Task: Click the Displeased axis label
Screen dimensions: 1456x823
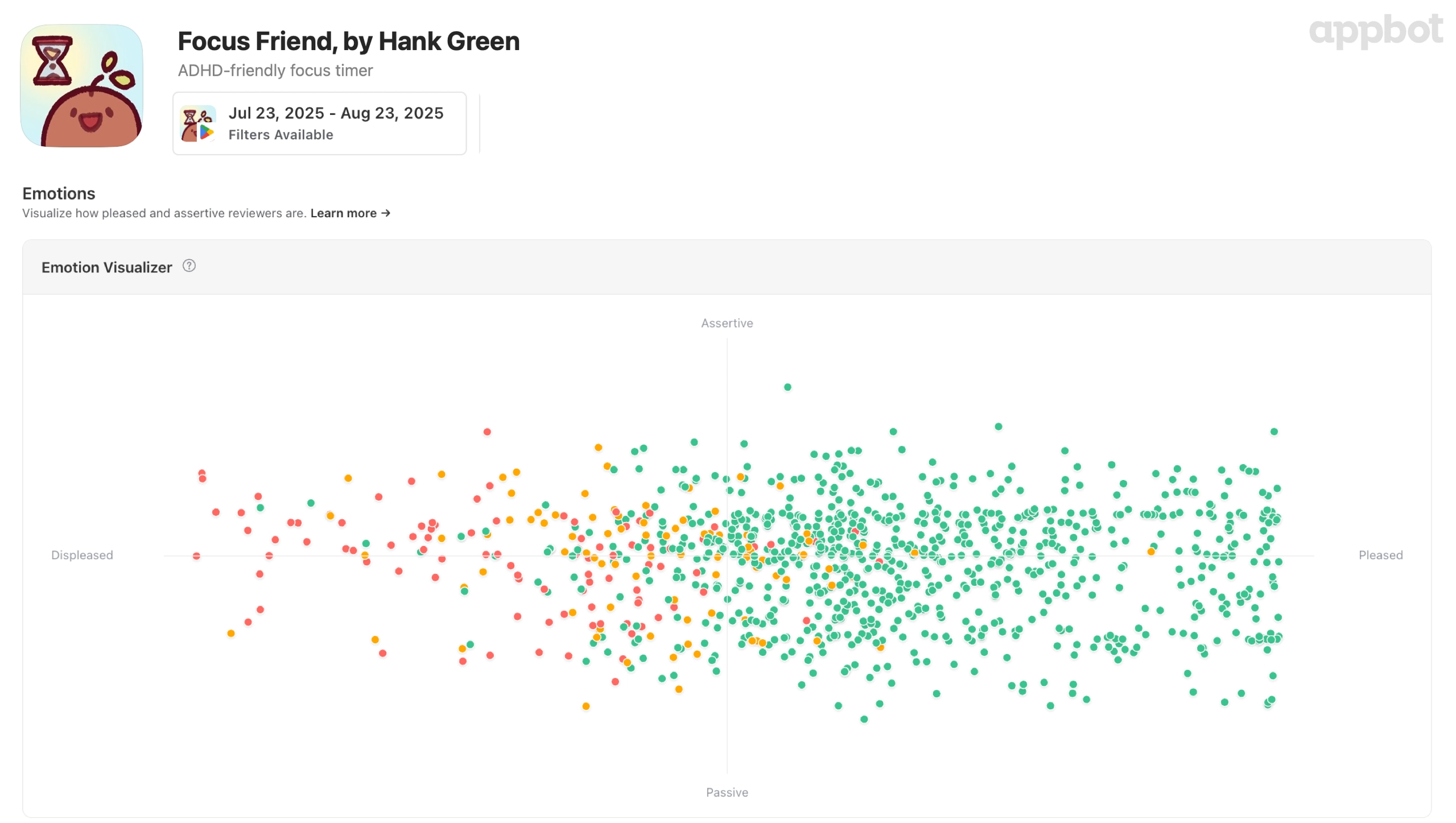Action: click(x=82, y=555)
